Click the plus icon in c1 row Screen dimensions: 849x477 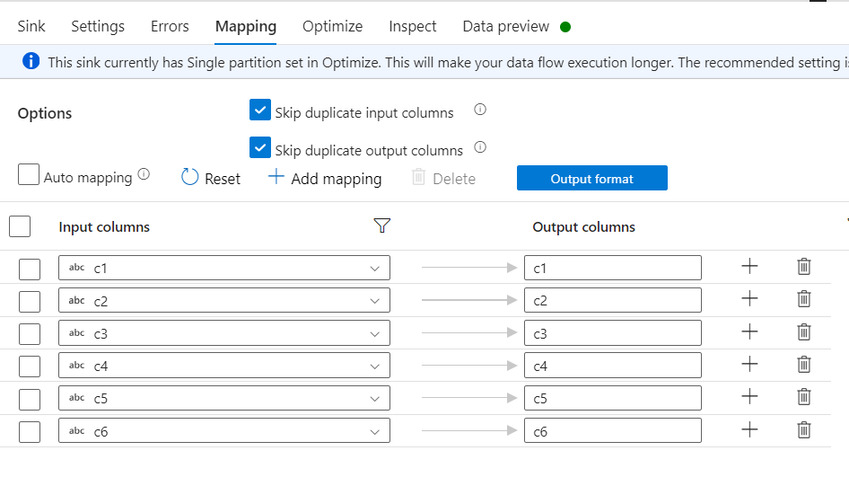pos(749,266)
